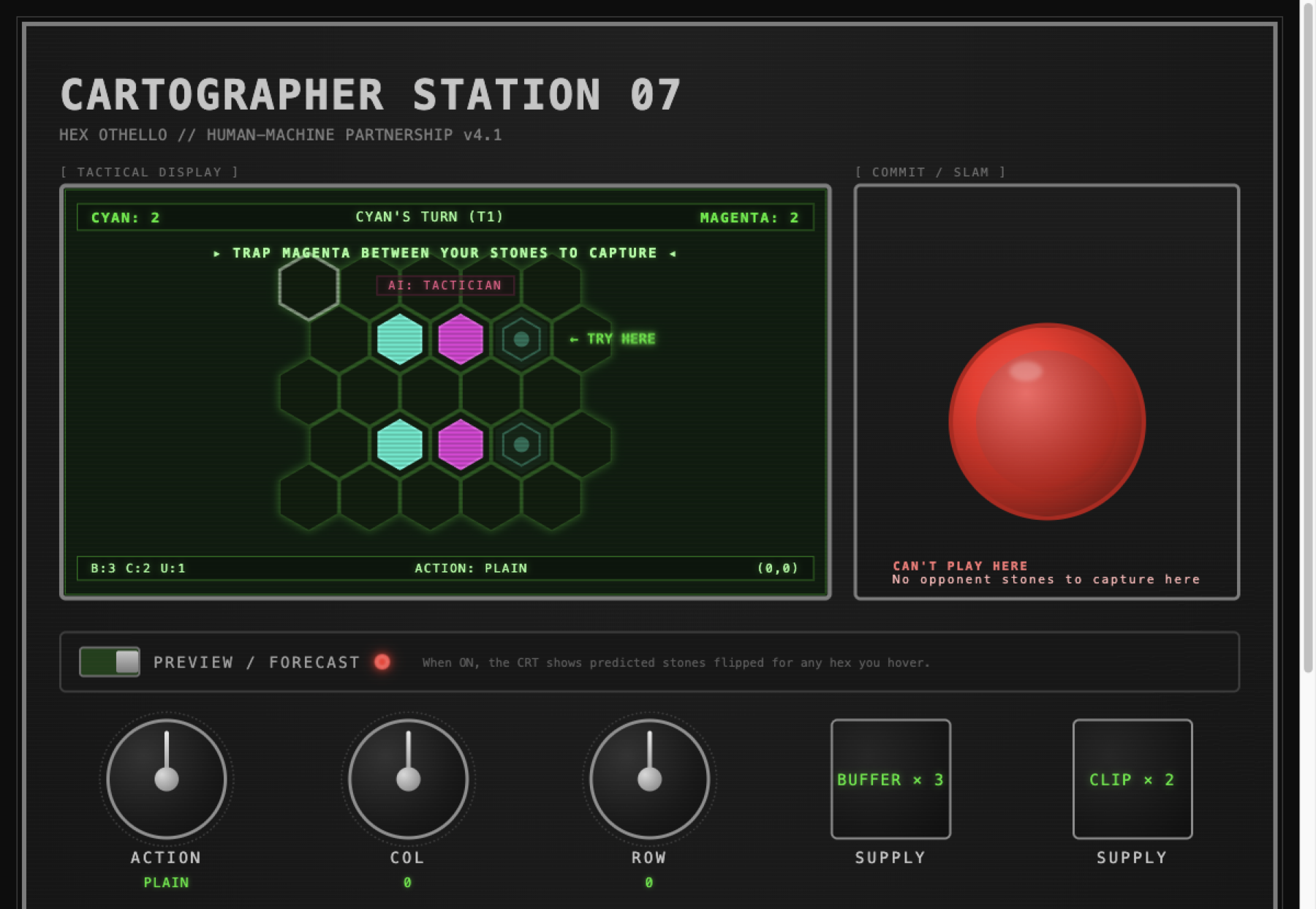Click the ACTION rotary knob
1316x909 pixels.
tap(167, 779)
